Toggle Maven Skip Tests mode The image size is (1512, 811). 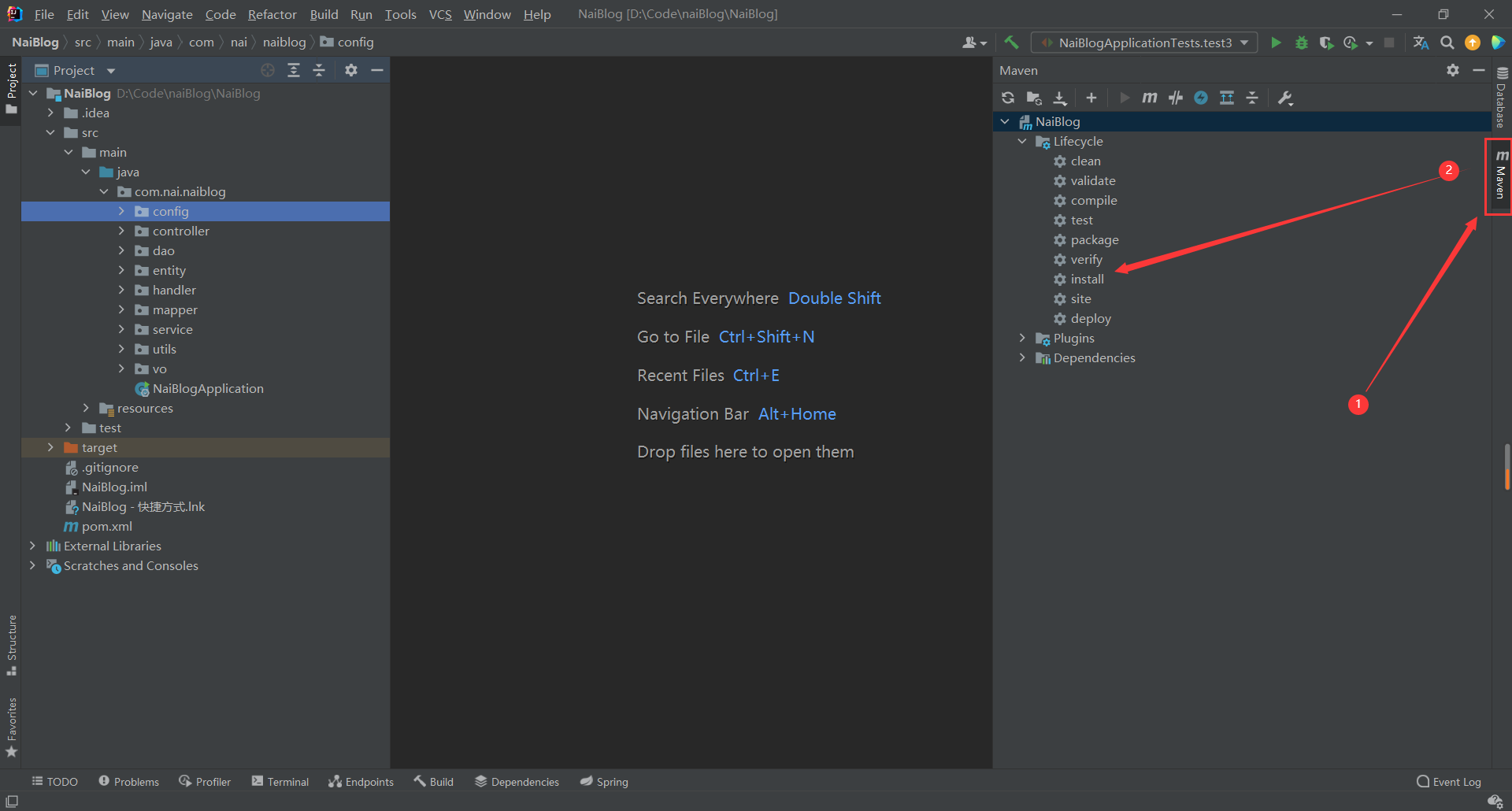1201,98
